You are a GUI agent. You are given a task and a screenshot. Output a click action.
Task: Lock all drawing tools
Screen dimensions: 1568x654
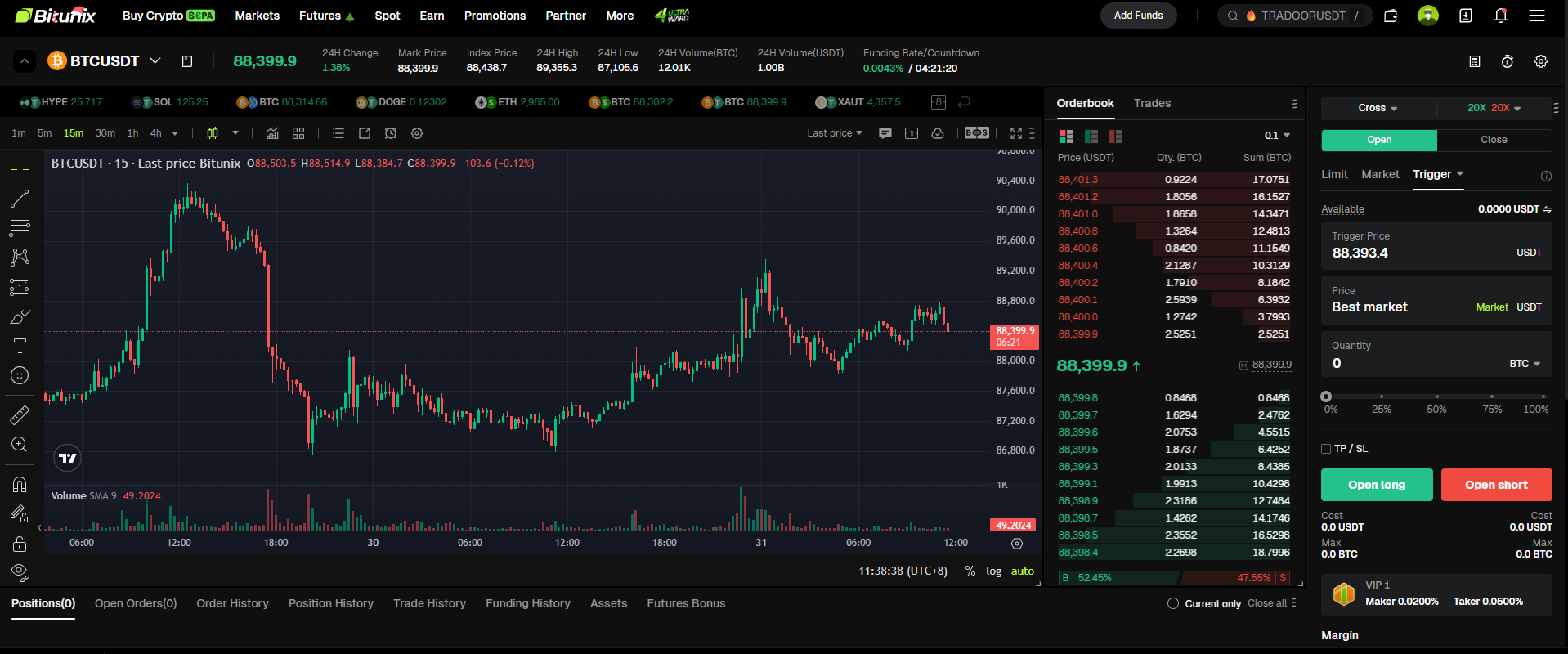point(20,544)
